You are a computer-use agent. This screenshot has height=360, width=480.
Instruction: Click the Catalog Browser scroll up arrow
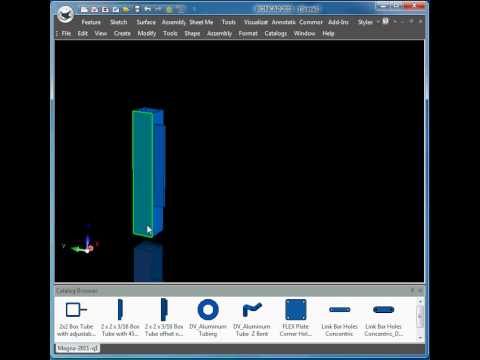click(420, 301)
